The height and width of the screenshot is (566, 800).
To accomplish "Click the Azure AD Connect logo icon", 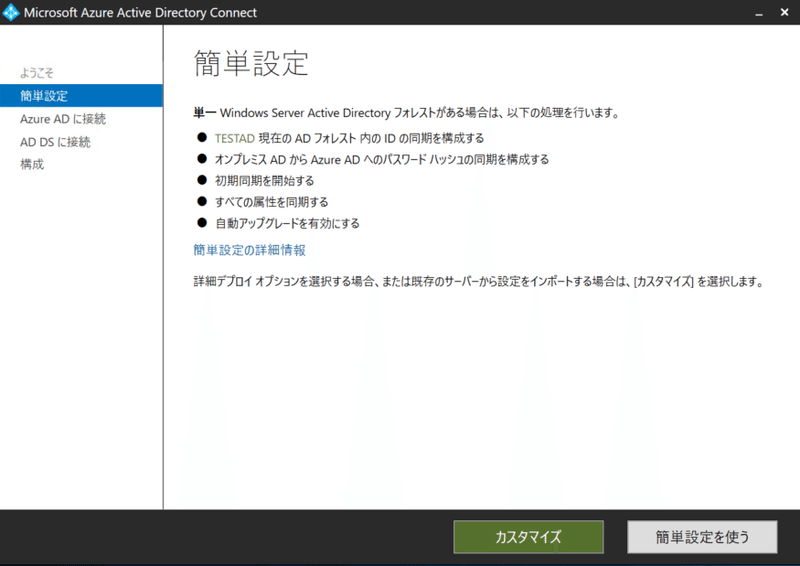I will pyautogui.click(x=11, y=12).
